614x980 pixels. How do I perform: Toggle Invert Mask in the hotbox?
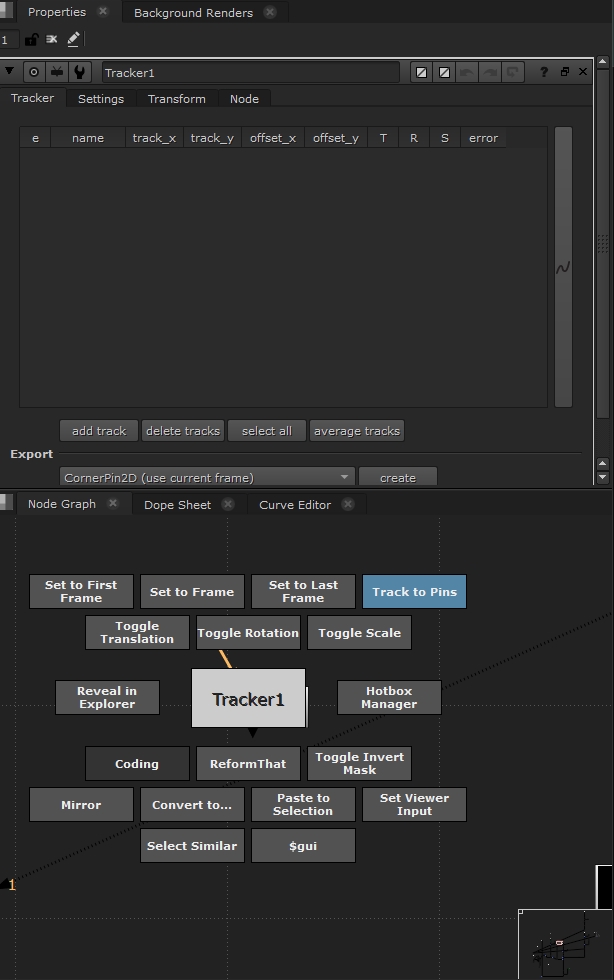coord(359,764)
